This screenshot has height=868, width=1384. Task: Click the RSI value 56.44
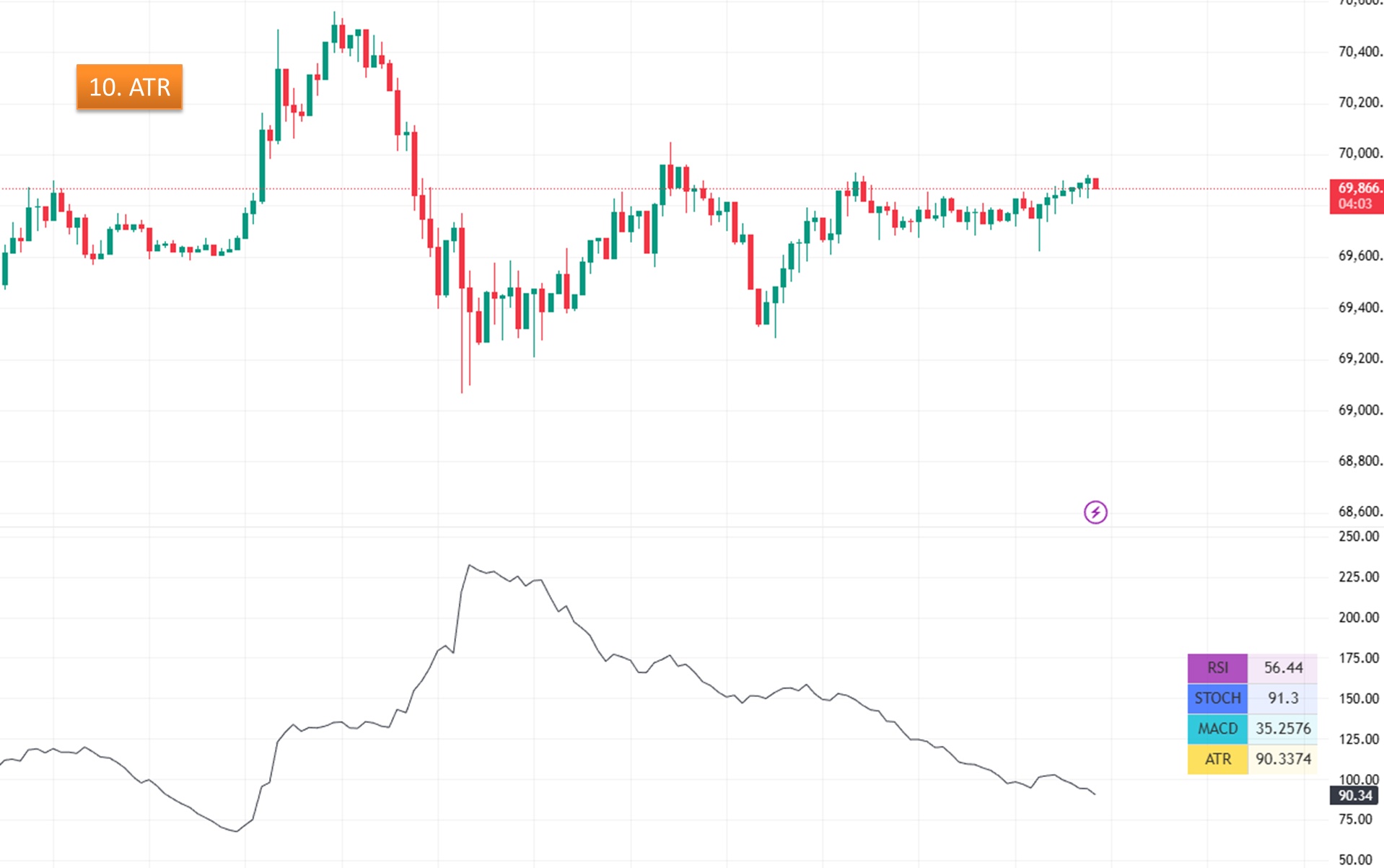pos(1282,668)
